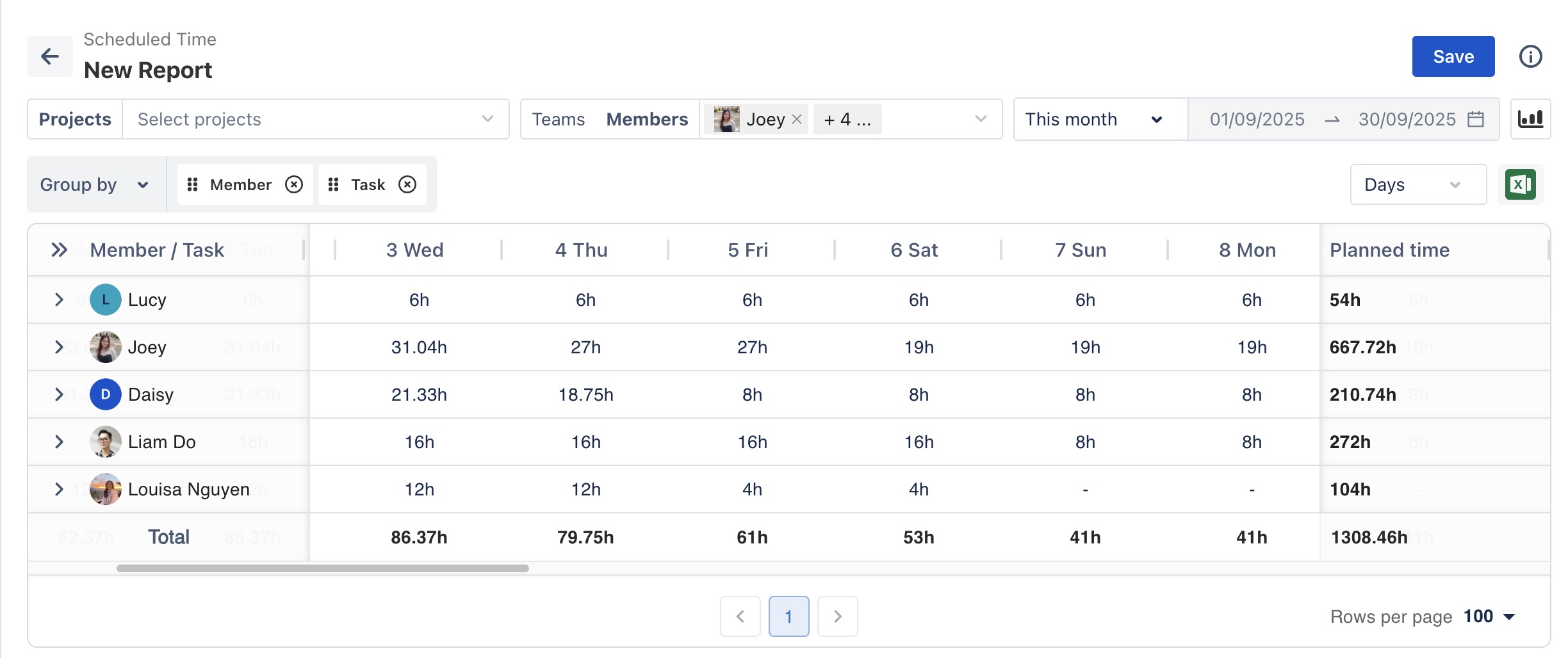
Task: Remove the Task grouping chip
Action: click(x=407, y=184)
